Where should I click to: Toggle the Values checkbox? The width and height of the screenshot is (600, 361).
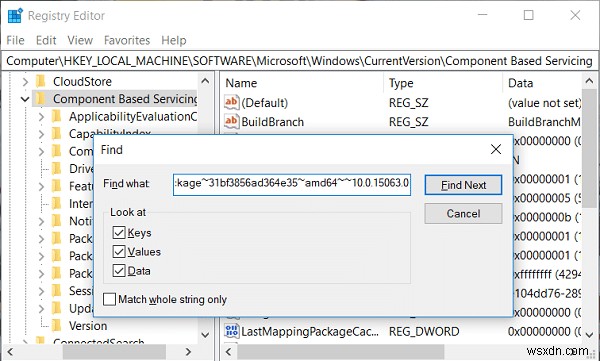pyautogui.click(x=119, y=252)
